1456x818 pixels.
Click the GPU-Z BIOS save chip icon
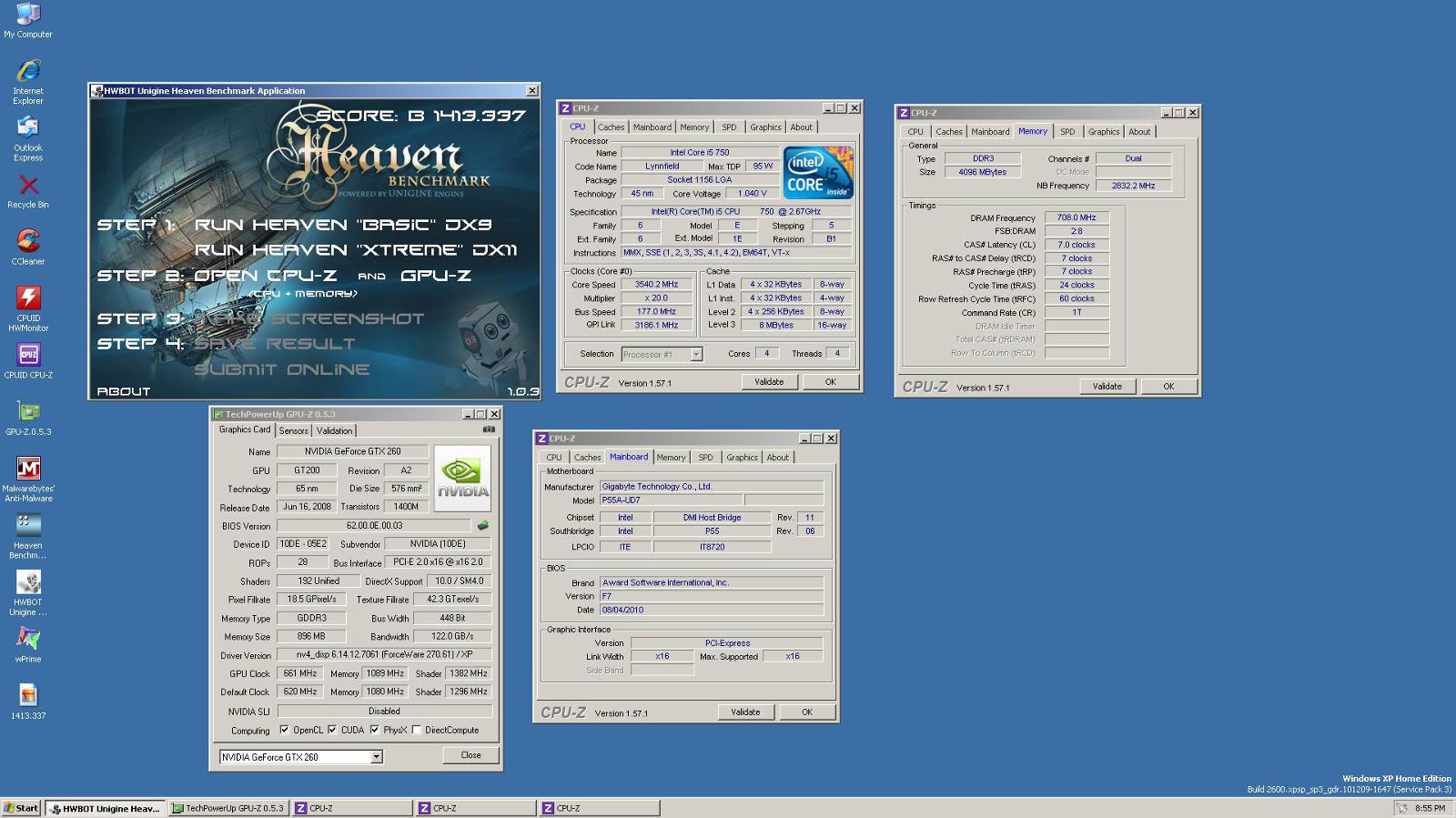[x=482, y=525]
